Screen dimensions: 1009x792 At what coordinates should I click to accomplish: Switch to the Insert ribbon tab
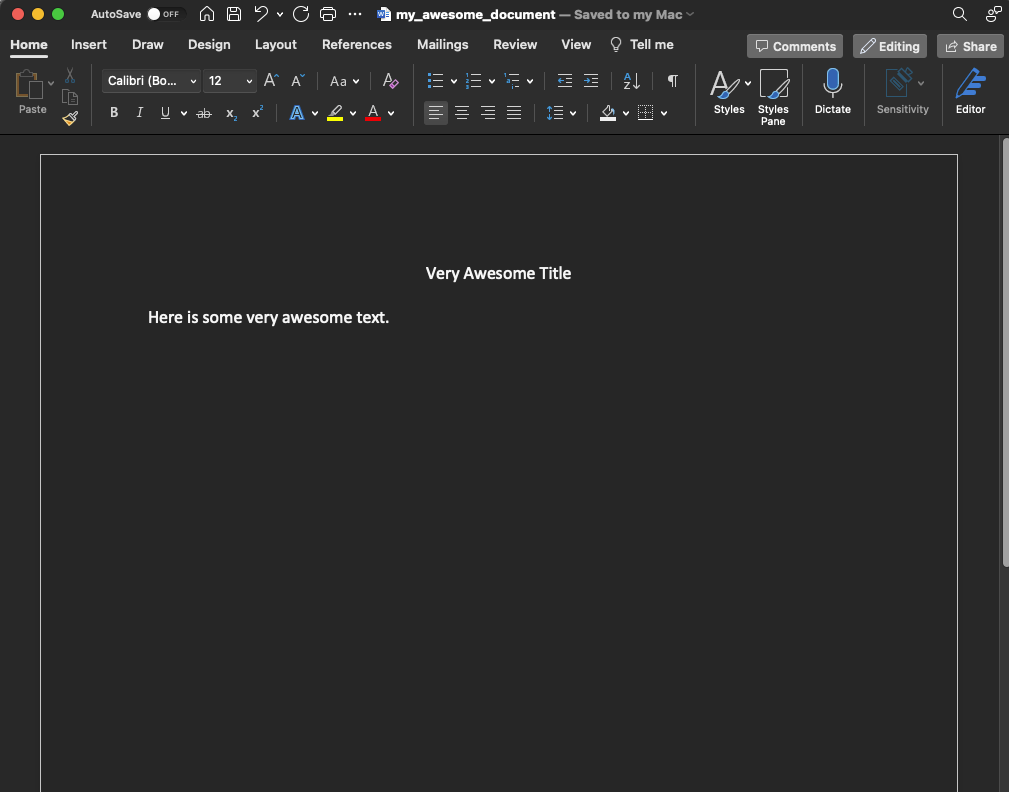tap(88, 44)
